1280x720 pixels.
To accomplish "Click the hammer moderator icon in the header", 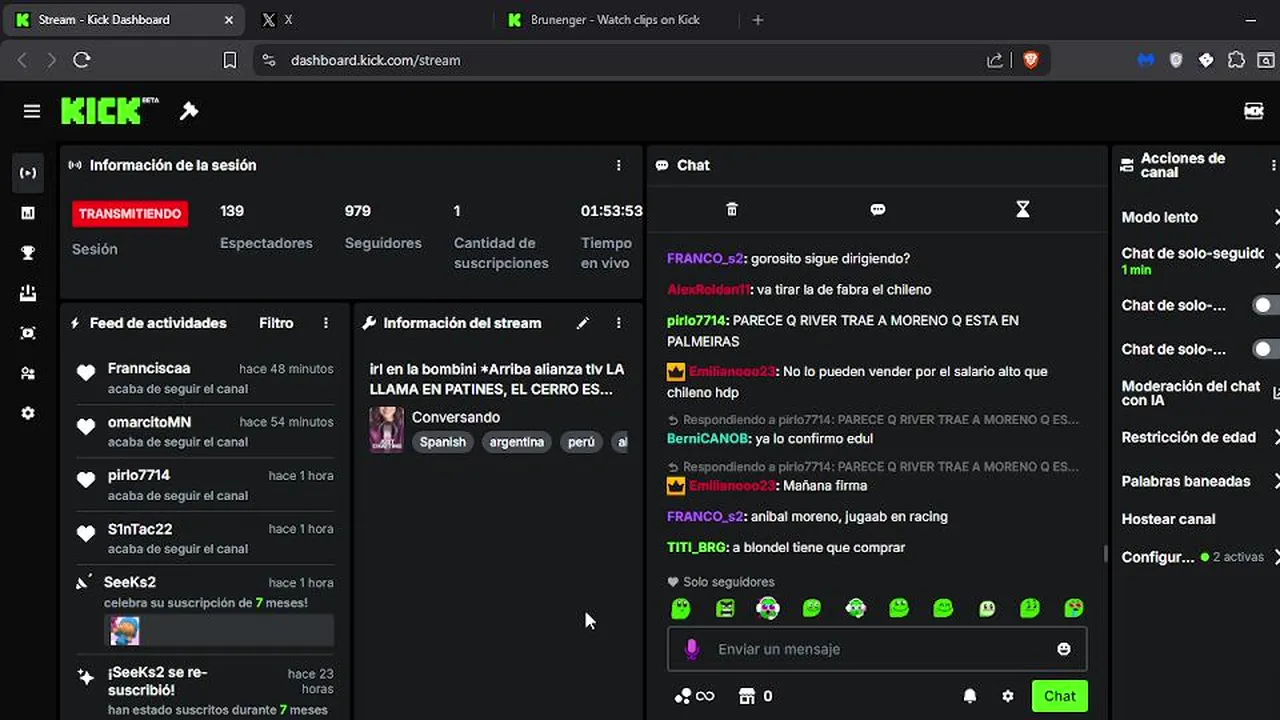I will click(x=189, y=111).
